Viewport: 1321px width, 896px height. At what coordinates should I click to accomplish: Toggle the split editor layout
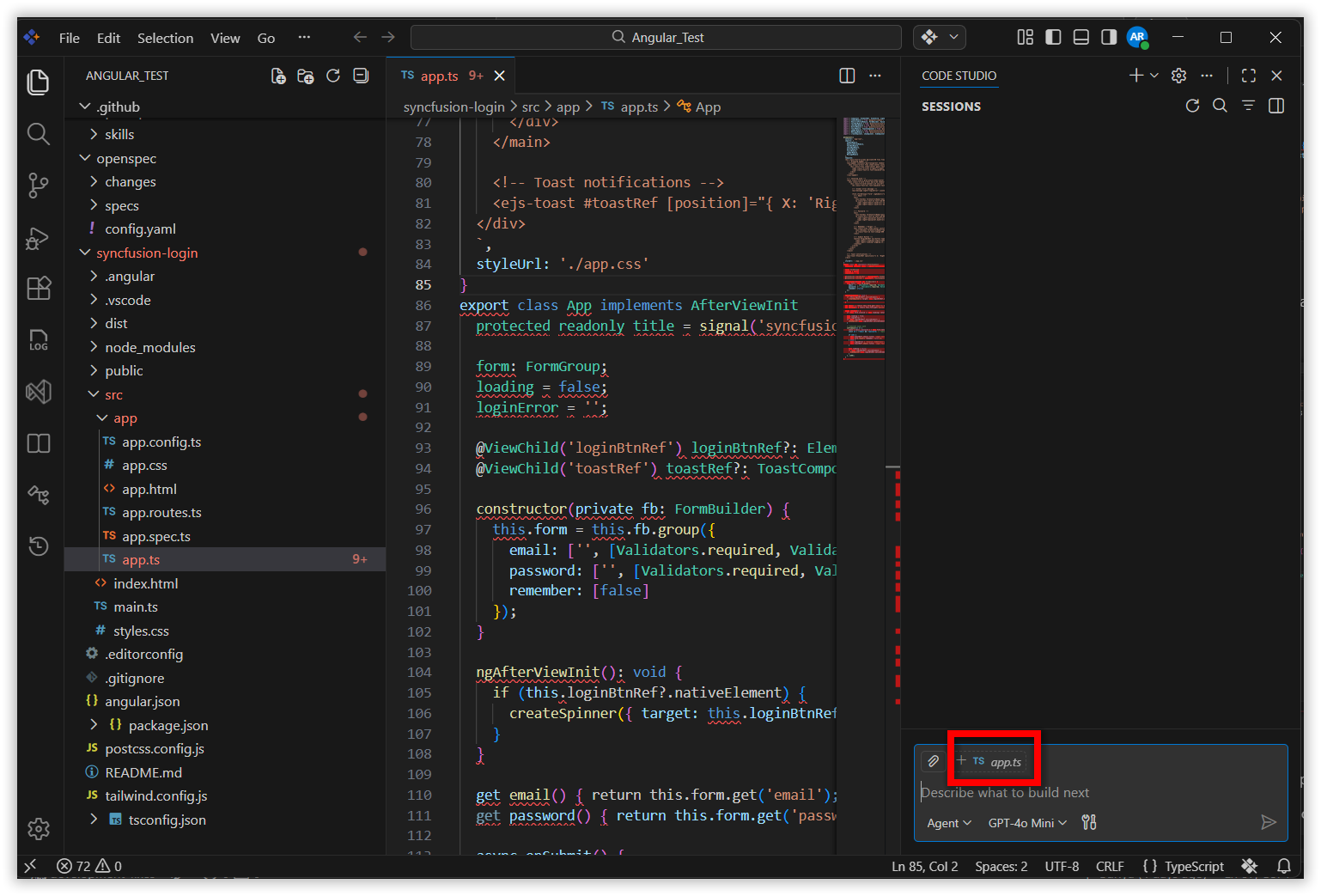[x=847, y=76]
